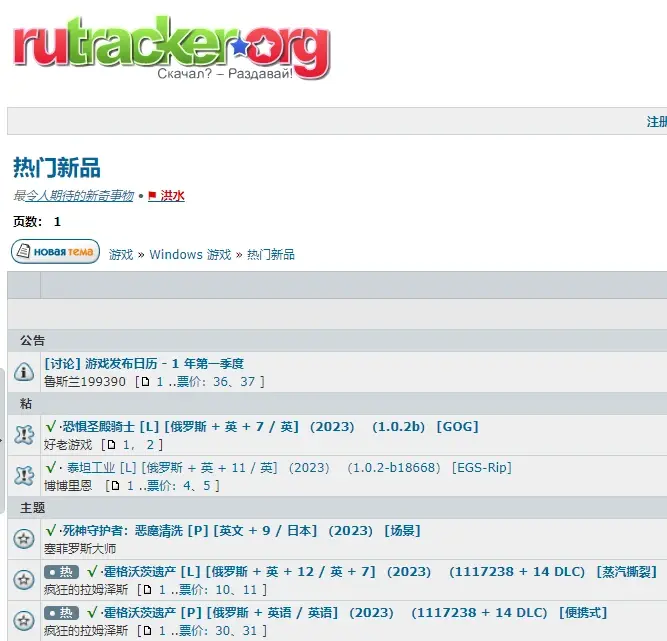The width and height of the screenshot is (667, 641).
Task: Open topic 霍格沃茨遗产 [L] 蒸汽撕裂
Action: (x=380, y=572)
